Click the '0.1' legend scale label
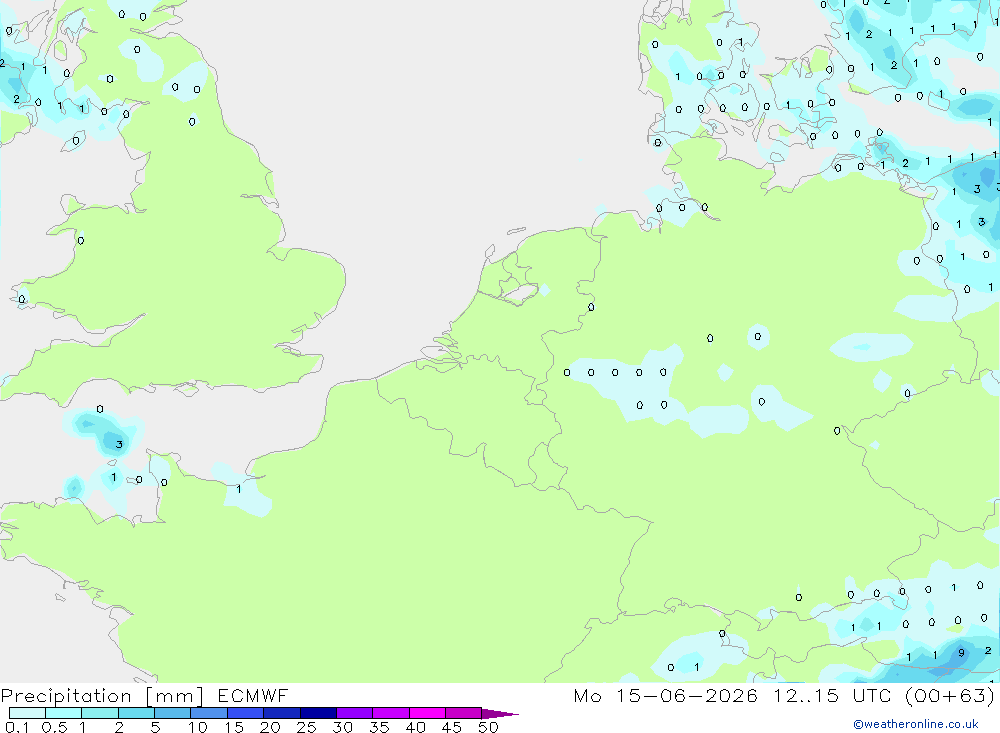 17,727
